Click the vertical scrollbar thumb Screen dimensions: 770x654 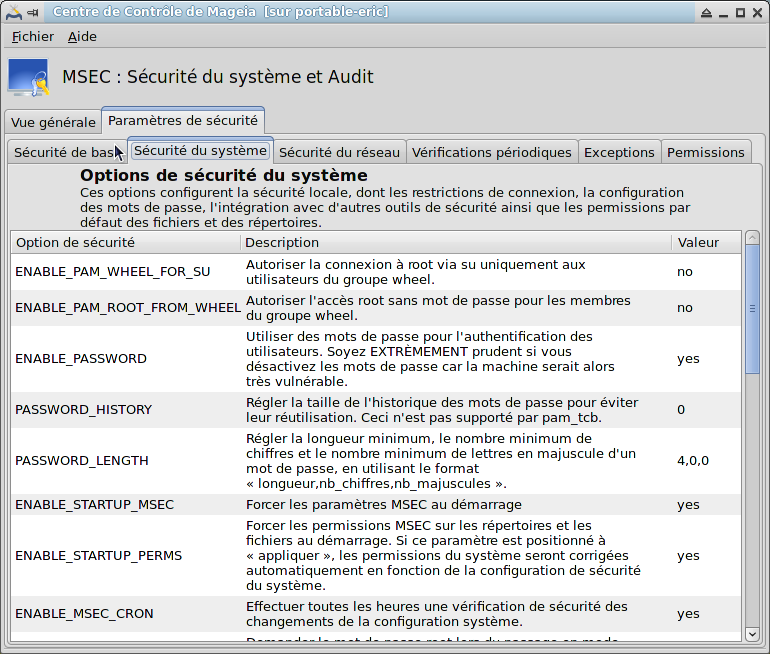pos(752,309)
